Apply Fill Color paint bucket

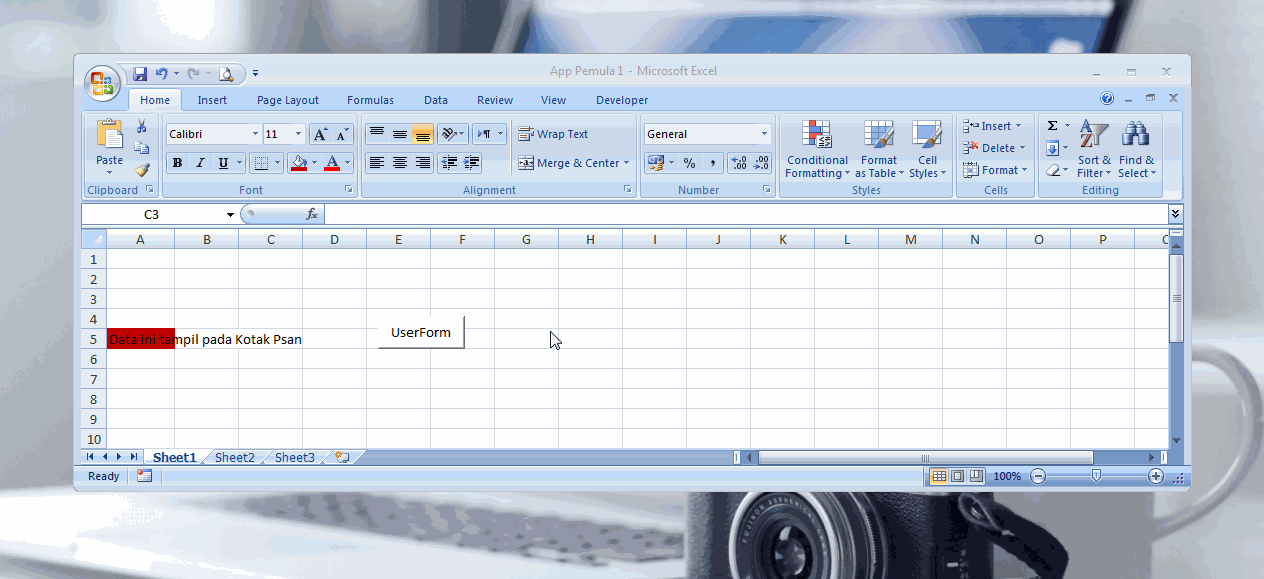click(298, 163)
